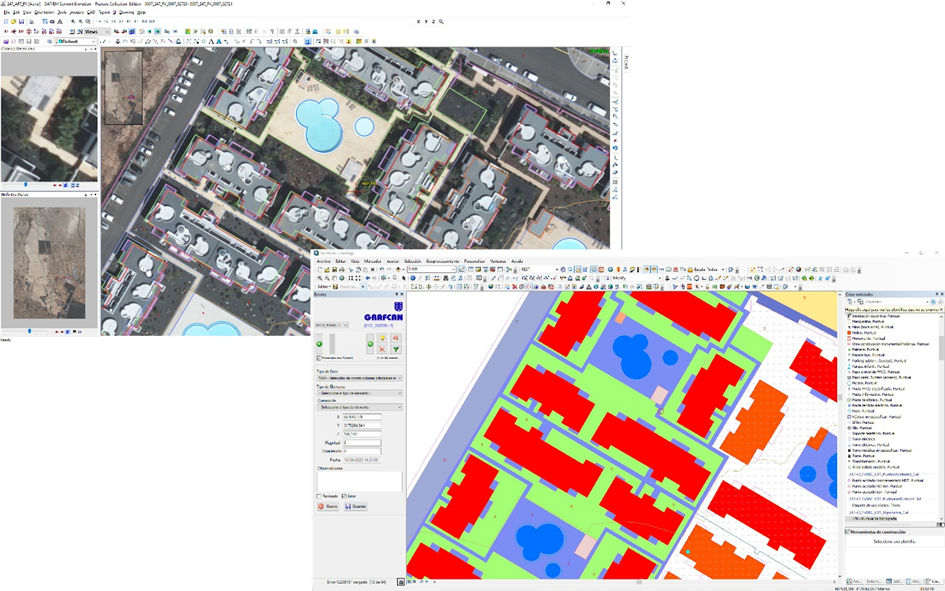Open Archivo menu in ArcMap

[x=324, y=261]
